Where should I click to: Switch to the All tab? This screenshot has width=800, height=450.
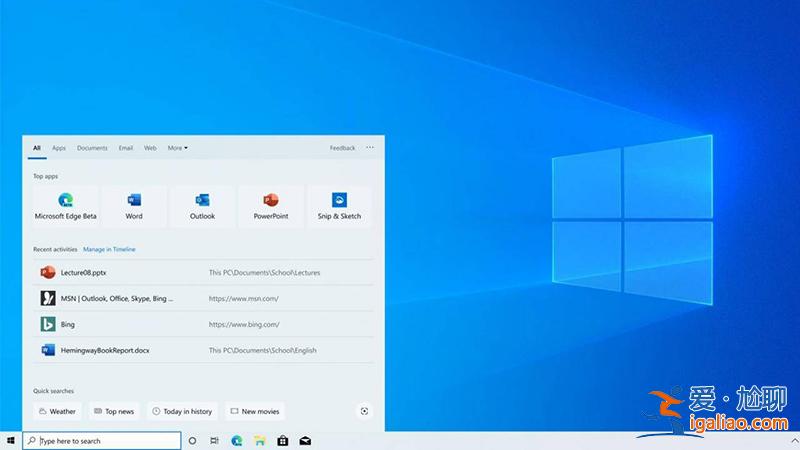pyautogui.click(x=37, y=148)
